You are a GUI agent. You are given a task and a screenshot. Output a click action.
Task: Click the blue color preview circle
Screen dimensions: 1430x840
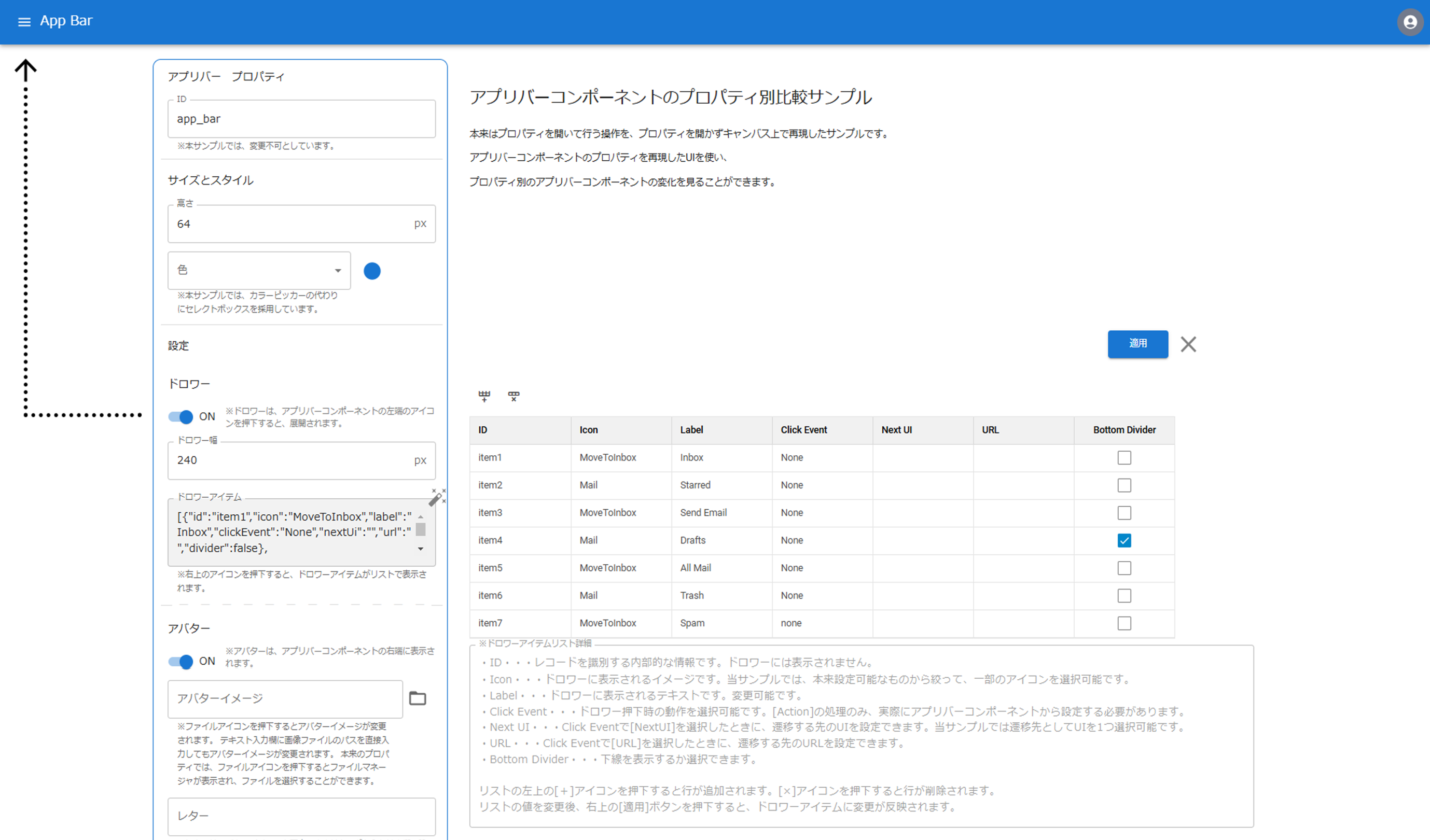pyautogui.click(x=372, y=271)
